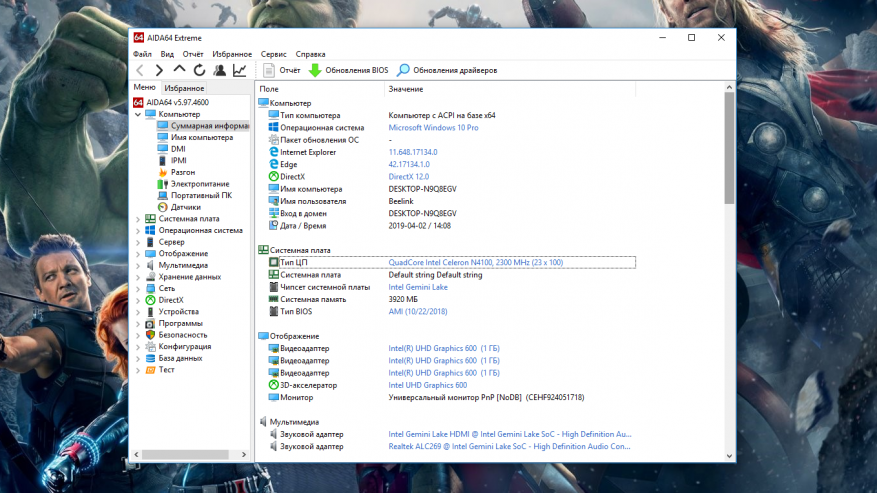Expand the DirectX tree node
The width and height of the screenshot is (877, 493).
(138, 300)
